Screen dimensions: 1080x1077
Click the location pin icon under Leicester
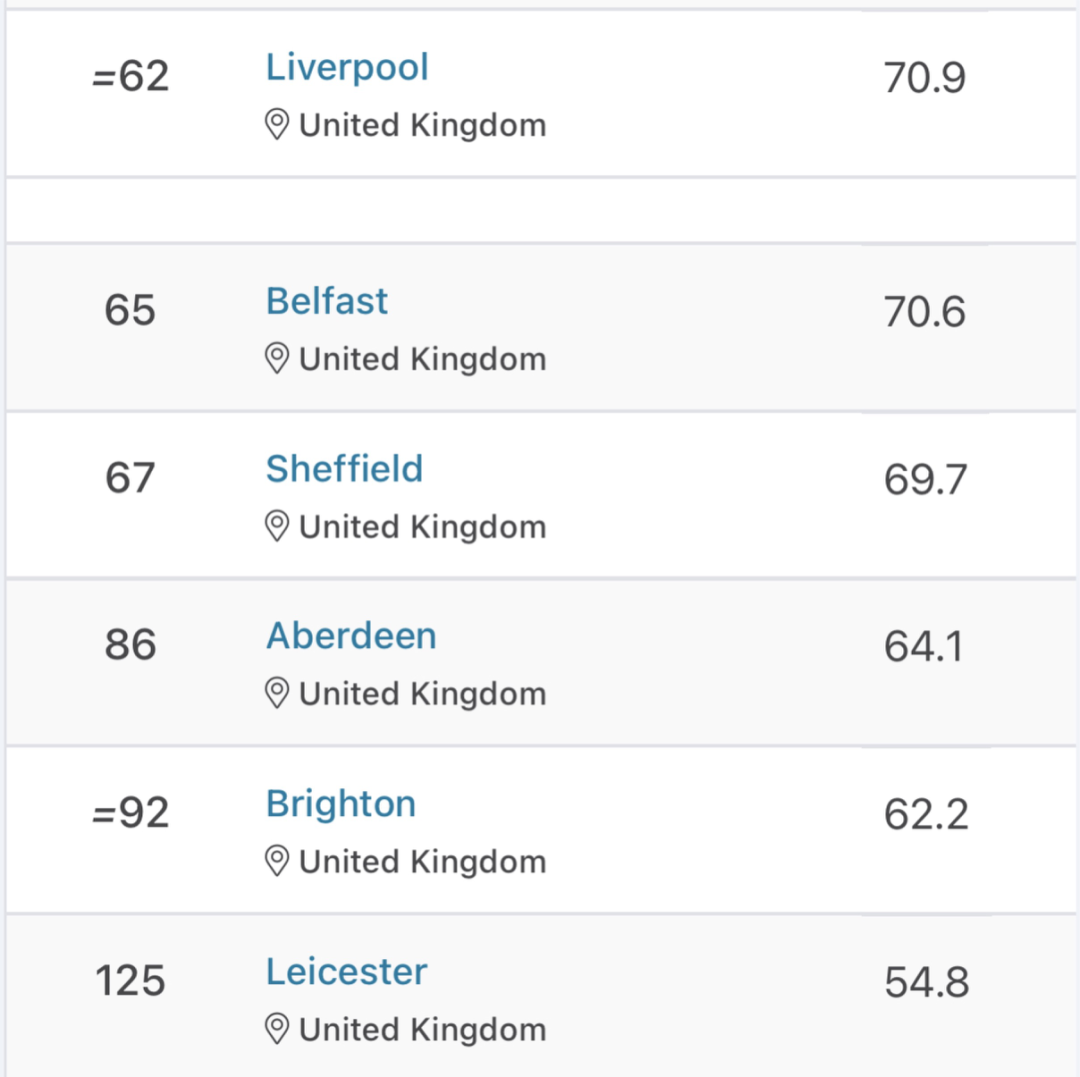(277, 1029)
